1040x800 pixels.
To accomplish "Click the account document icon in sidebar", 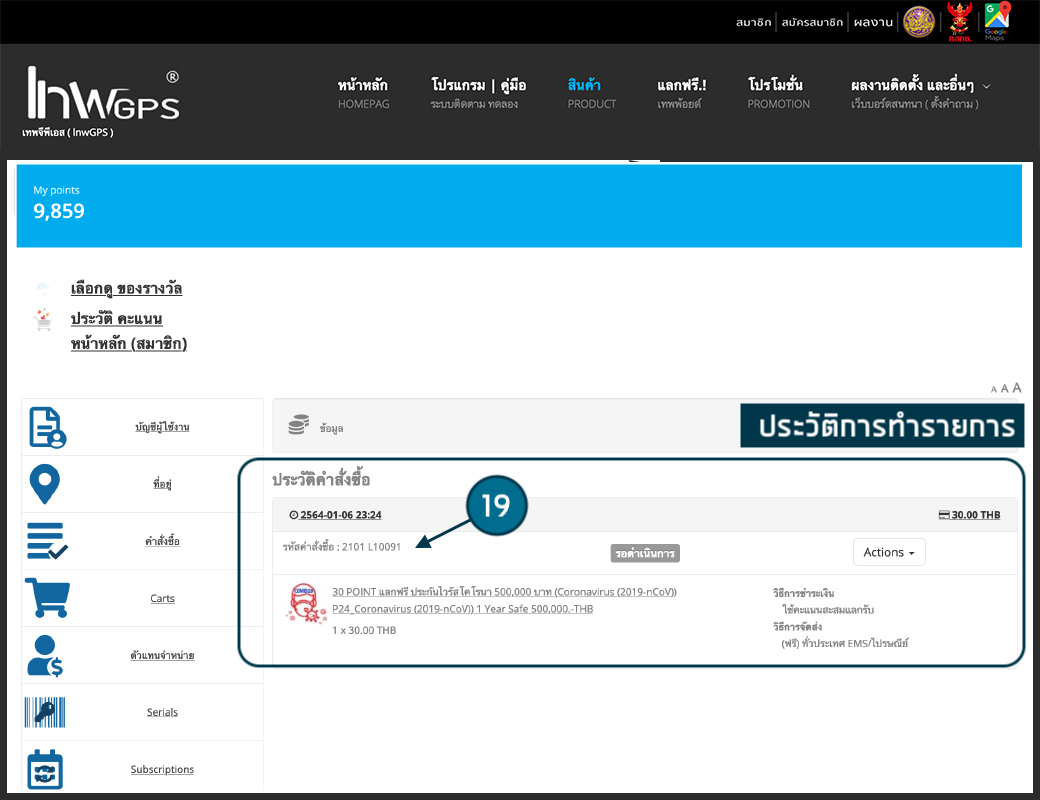I will (x=47, y=427).
